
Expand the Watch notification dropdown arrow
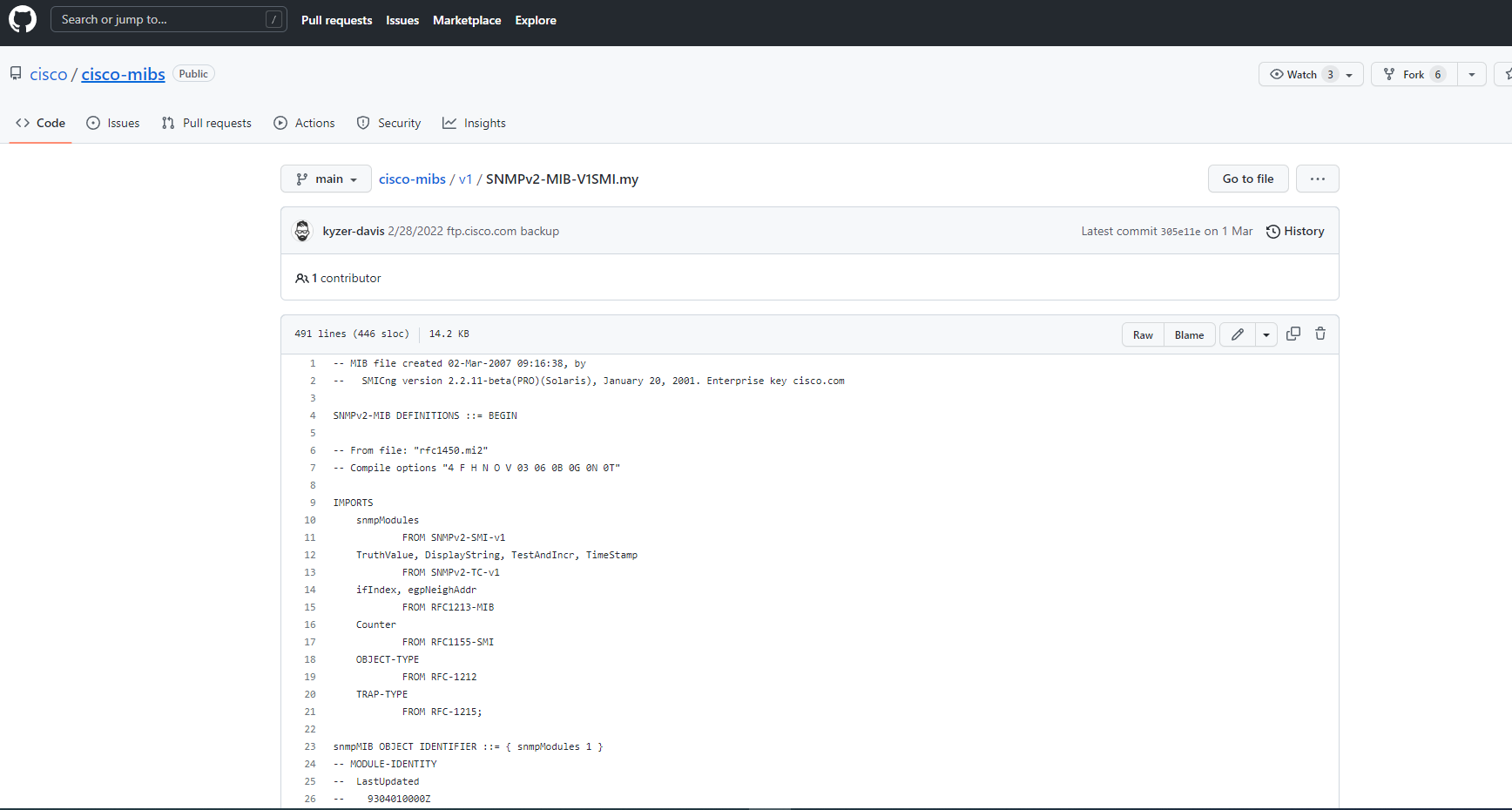pyautogui.click(x=1349, y=75)
